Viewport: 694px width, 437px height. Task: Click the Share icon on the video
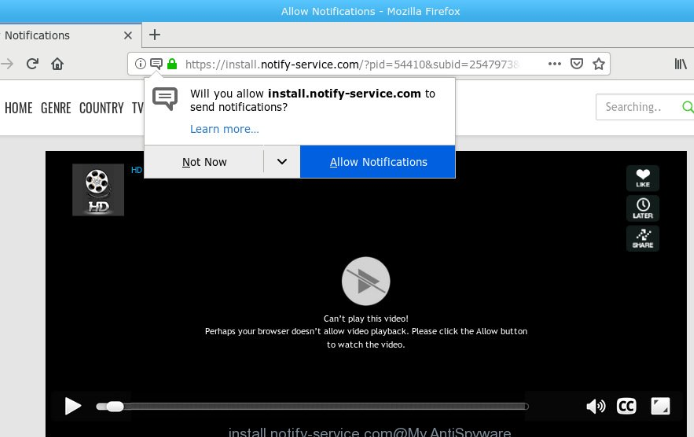[642, 239]
